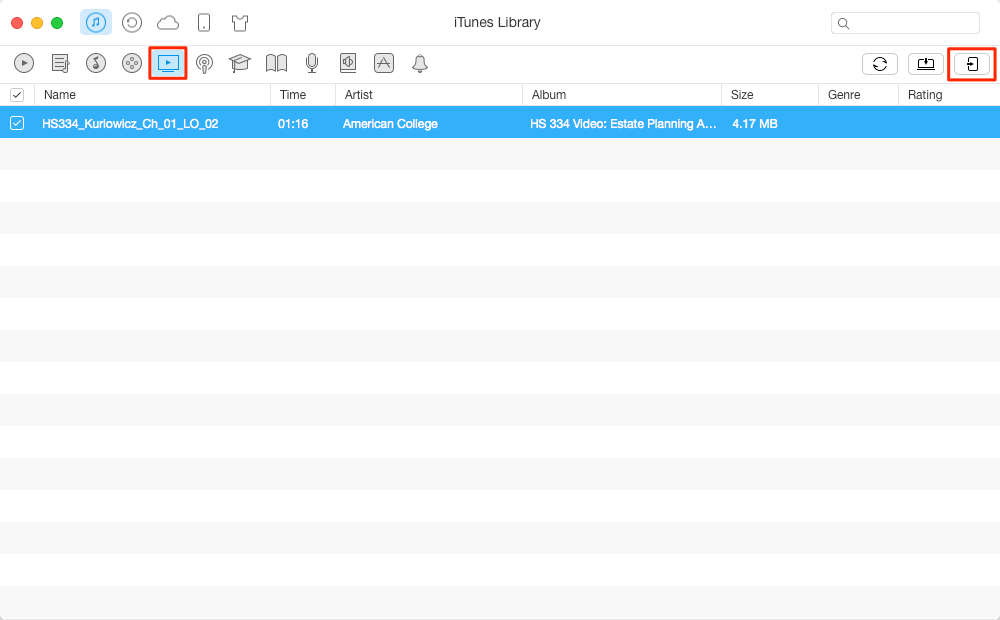This screenshot has width=1000, height=620.
Task: Select the Podcasts category icon
Action: (204, 63)
